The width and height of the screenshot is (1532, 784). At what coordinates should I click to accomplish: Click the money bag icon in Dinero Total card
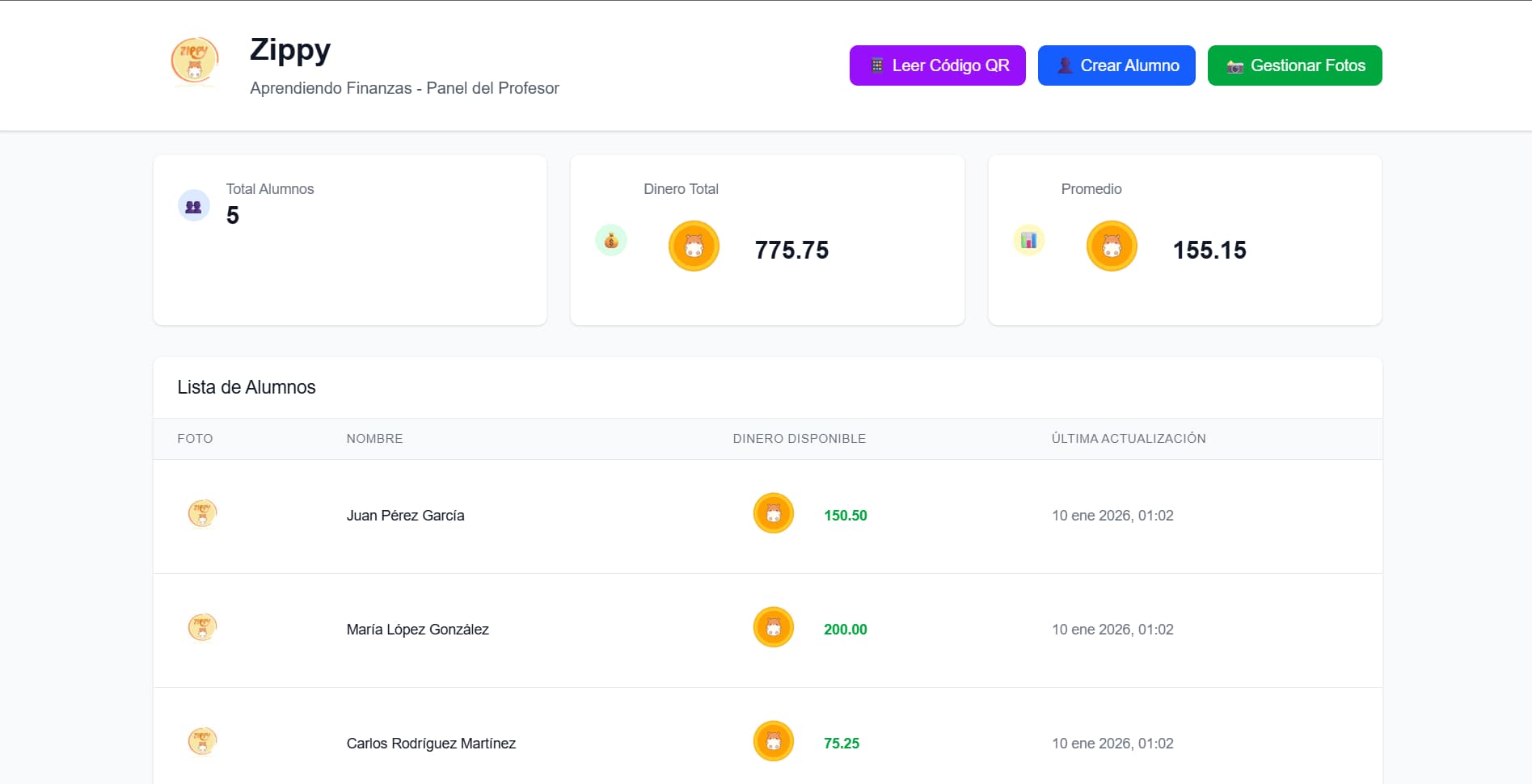click(x=612, y=240)
